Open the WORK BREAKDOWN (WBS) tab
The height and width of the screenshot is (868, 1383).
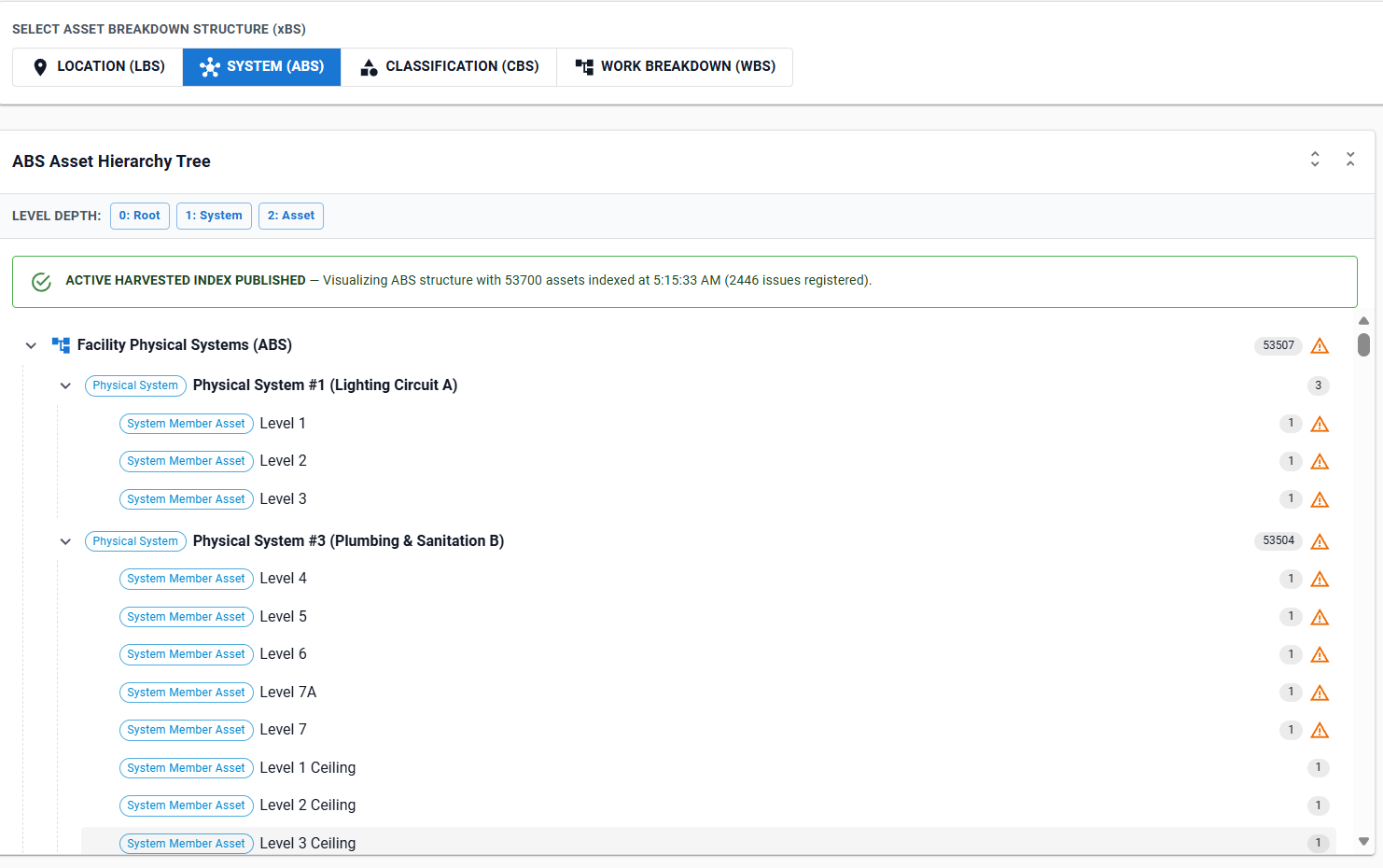click(x=675, y=67)
